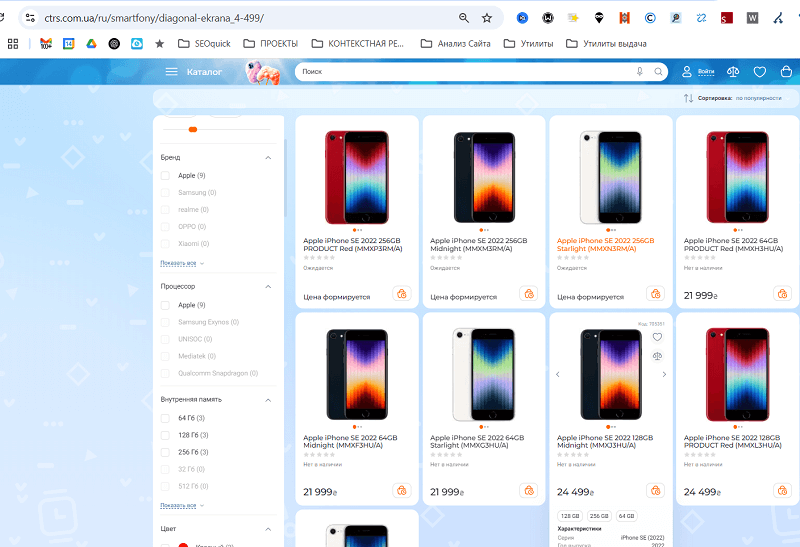Collapse the Бренд filter section
Image resolution: width=800 pixels, height=547 pixels.
268,158
